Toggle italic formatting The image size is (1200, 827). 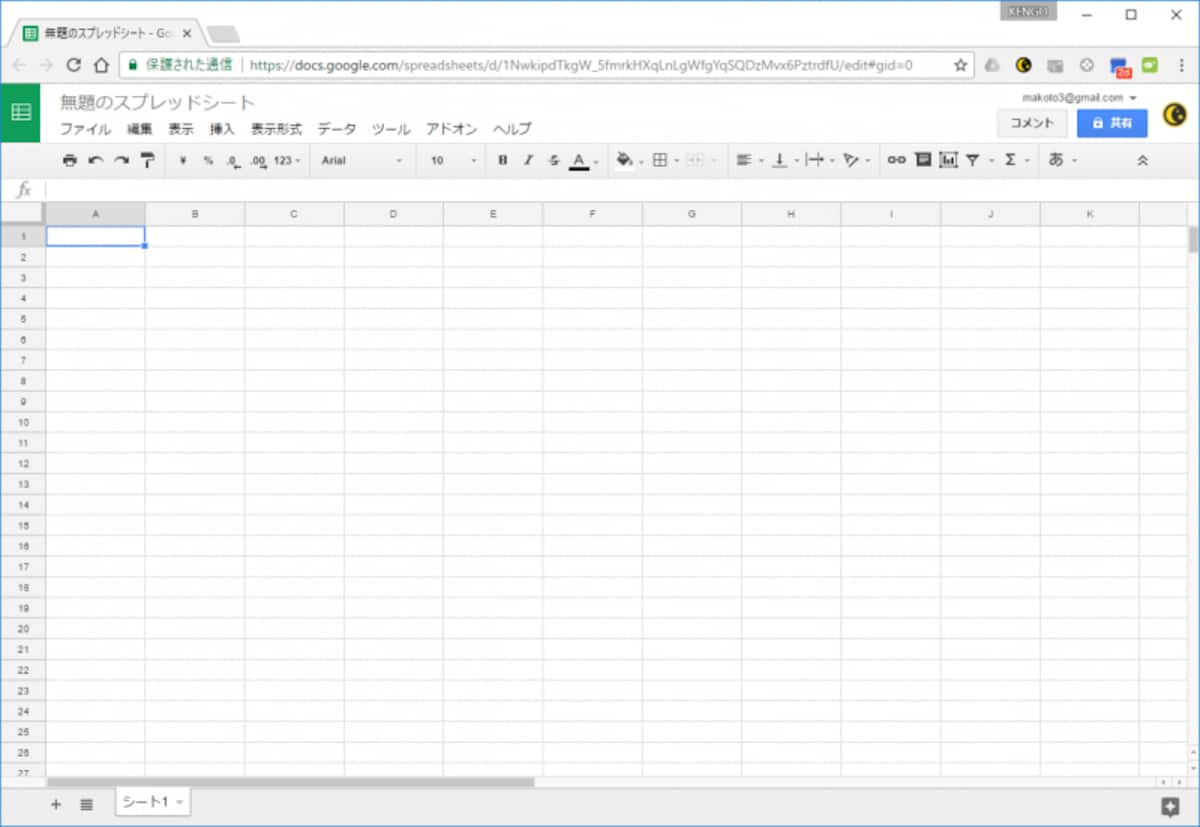(528, 160)
